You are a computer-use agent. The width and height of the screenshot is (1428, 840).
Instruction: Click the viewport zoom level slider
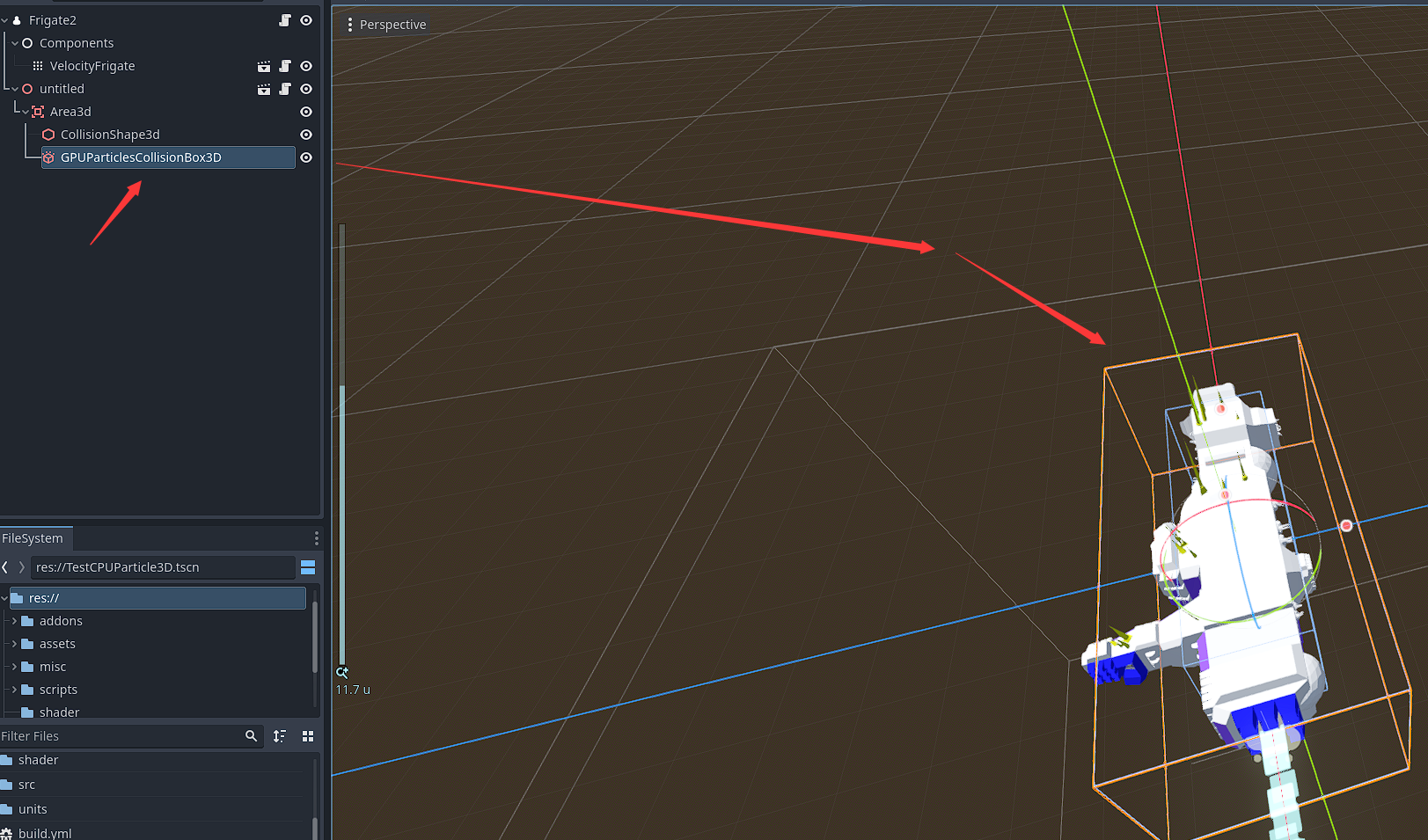point(342,444)
